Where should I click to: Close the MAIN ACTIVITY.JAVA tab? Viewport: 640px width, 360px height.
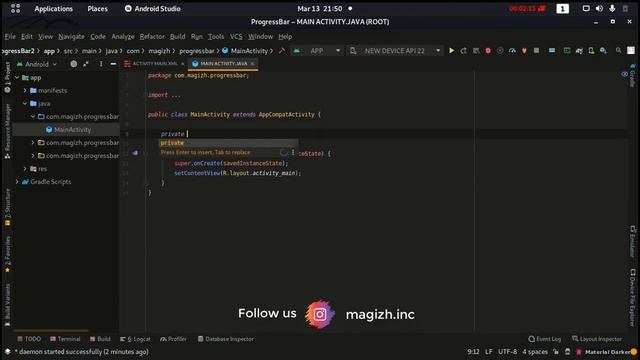pos(253,64)
